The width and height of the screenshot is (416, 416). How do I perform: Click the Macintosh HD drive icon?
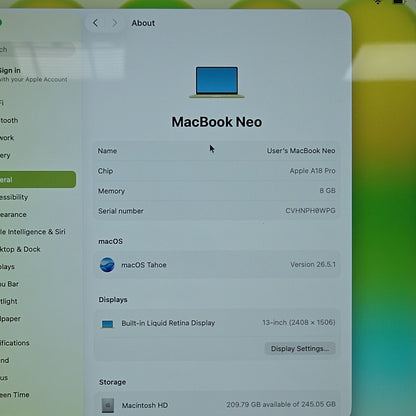point(108,405)
